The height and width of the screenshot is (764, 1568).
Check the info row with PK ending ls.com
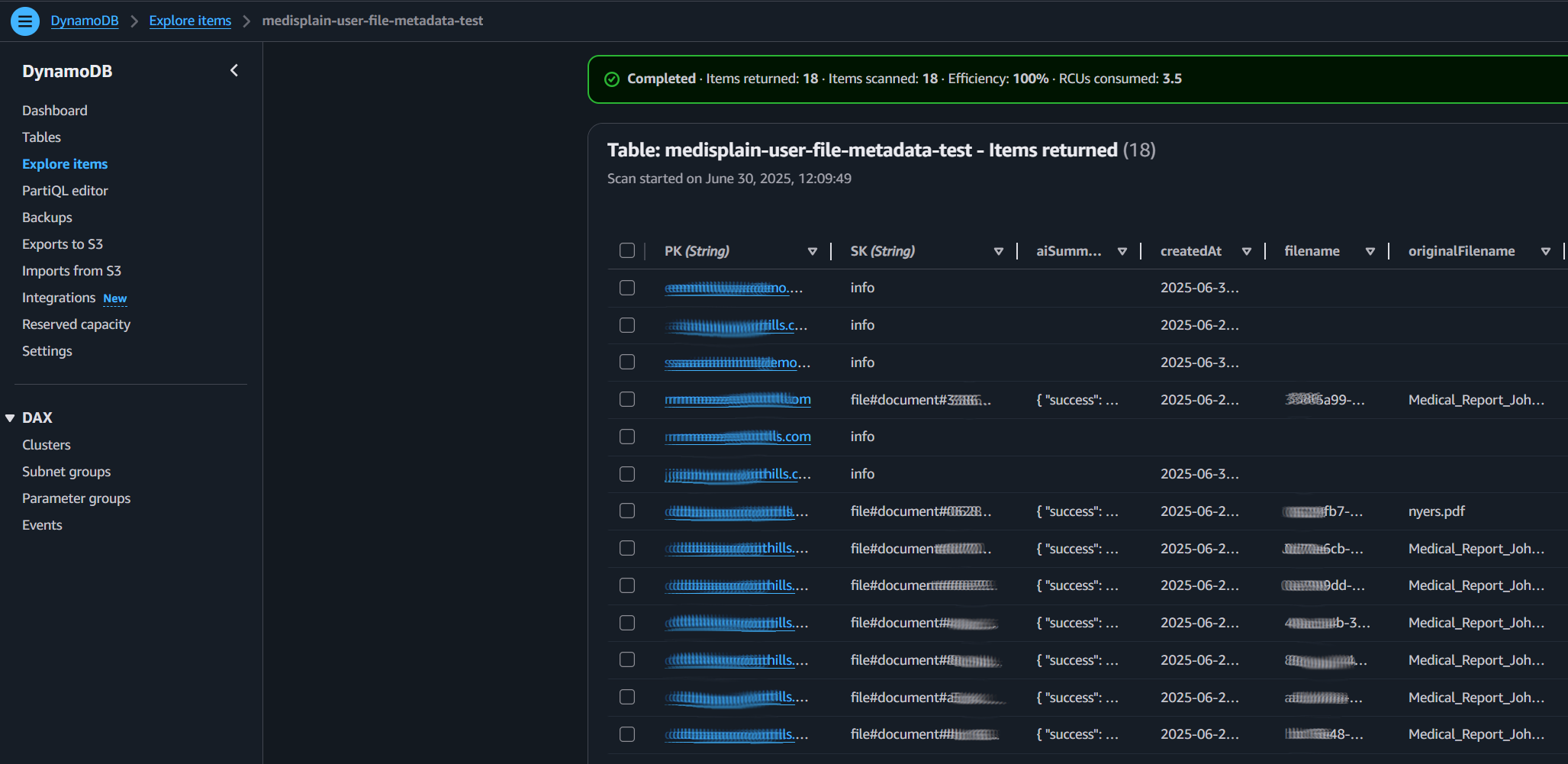coord(627,437)
